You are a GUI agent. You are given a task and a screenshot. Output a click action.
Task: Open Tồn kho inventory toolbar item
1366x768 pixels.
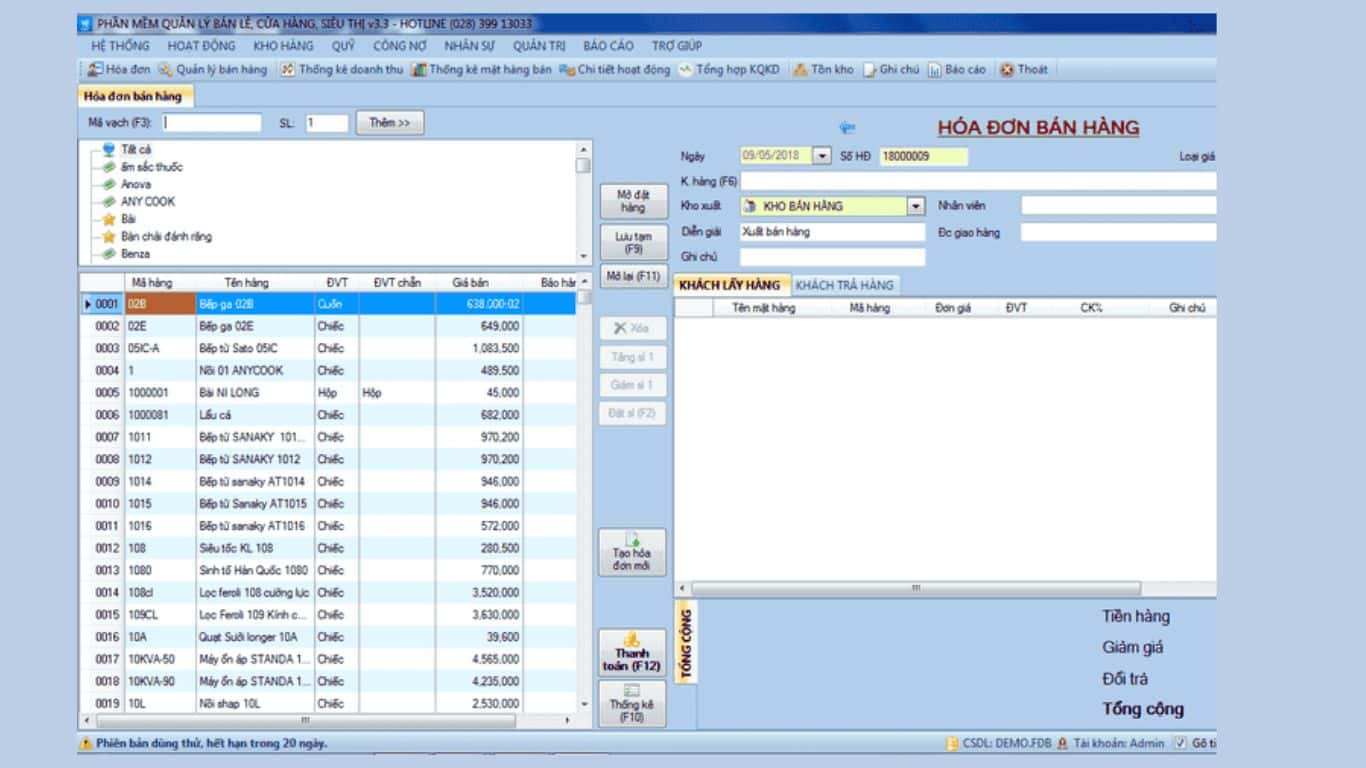point(823,70)
